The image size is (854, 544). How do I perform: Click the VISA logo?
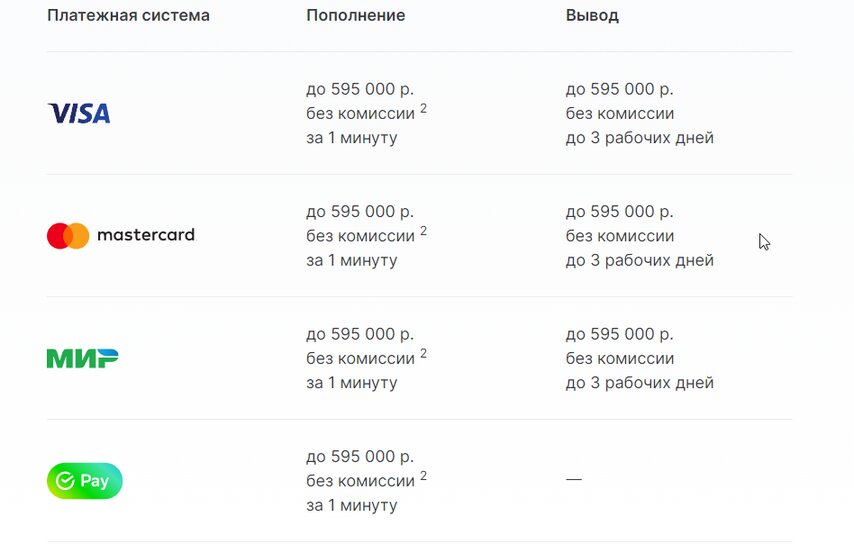click(79, 113)
